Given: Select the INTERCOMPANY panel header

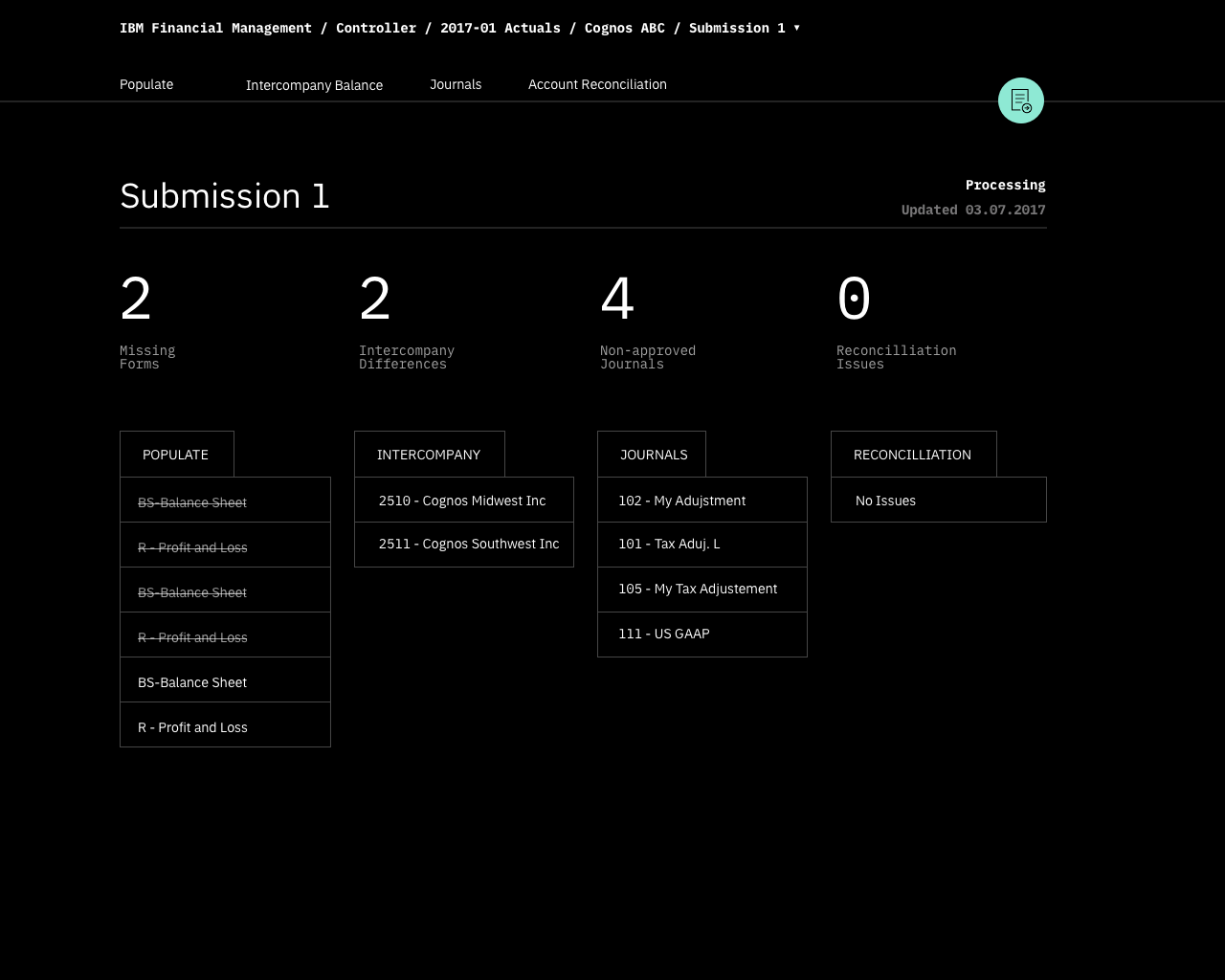Looking at the screenshot, I should [429, 455].
